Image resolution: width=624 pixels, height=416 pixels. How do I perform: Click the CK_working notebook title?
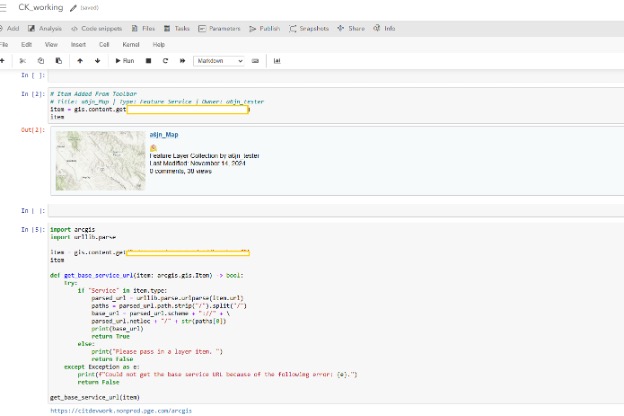[41, 8]
